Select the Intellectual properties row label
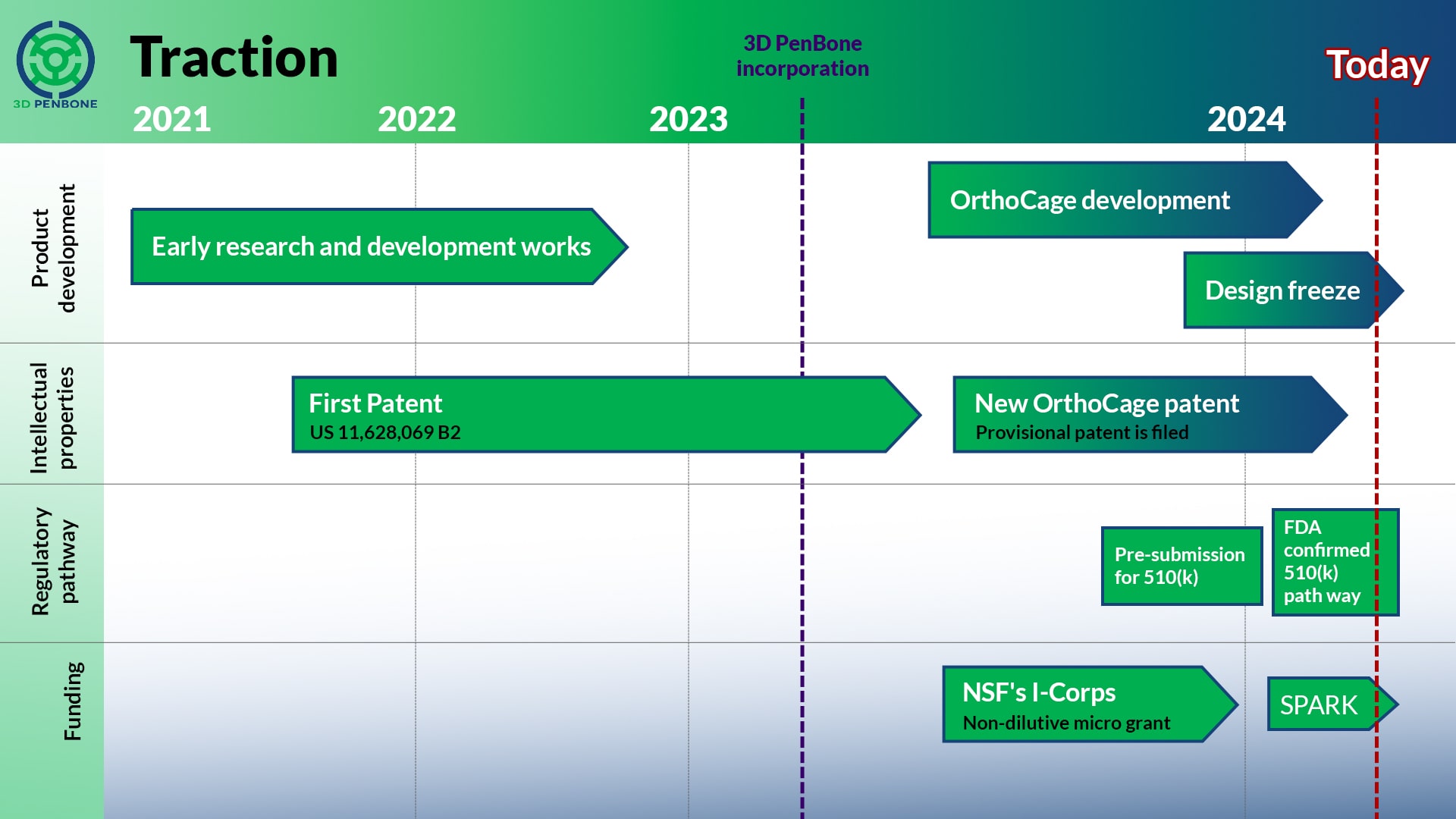1456x819 pixels. (x=52, y=417)
